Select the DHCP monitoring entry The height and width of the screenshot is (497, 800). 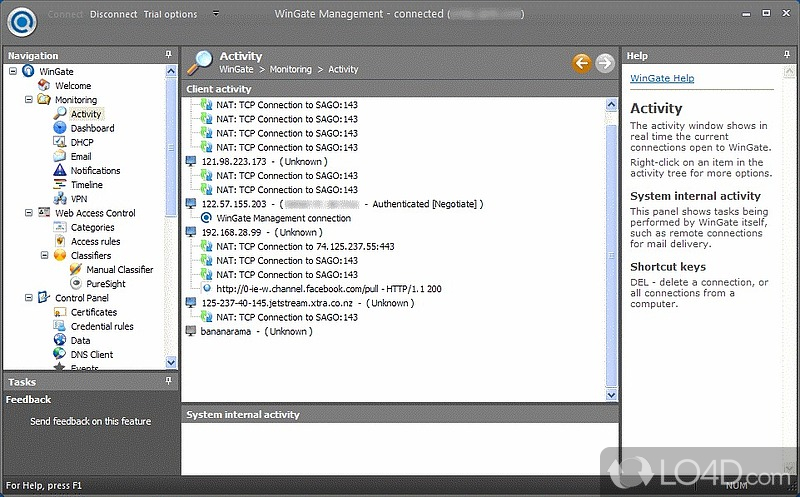tap(82, 142)
